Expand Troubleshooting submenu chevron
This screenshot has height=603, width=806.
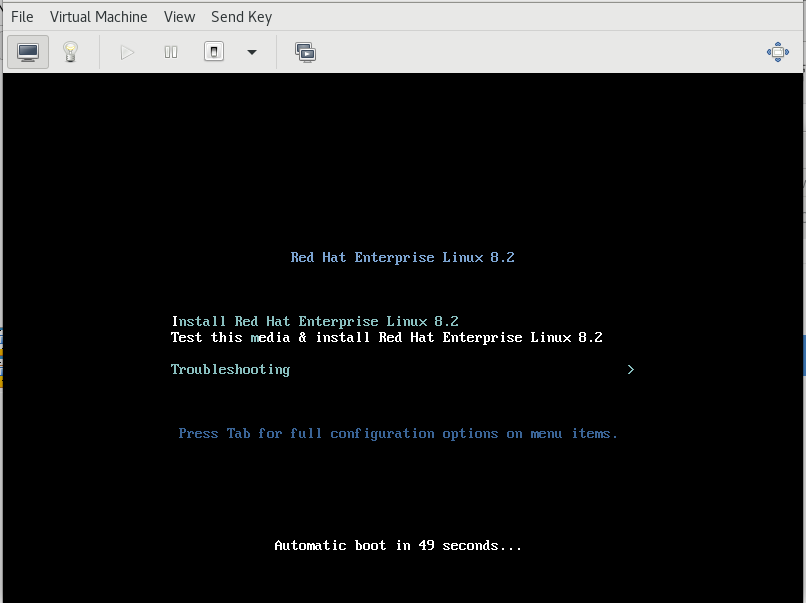[631, 370]
